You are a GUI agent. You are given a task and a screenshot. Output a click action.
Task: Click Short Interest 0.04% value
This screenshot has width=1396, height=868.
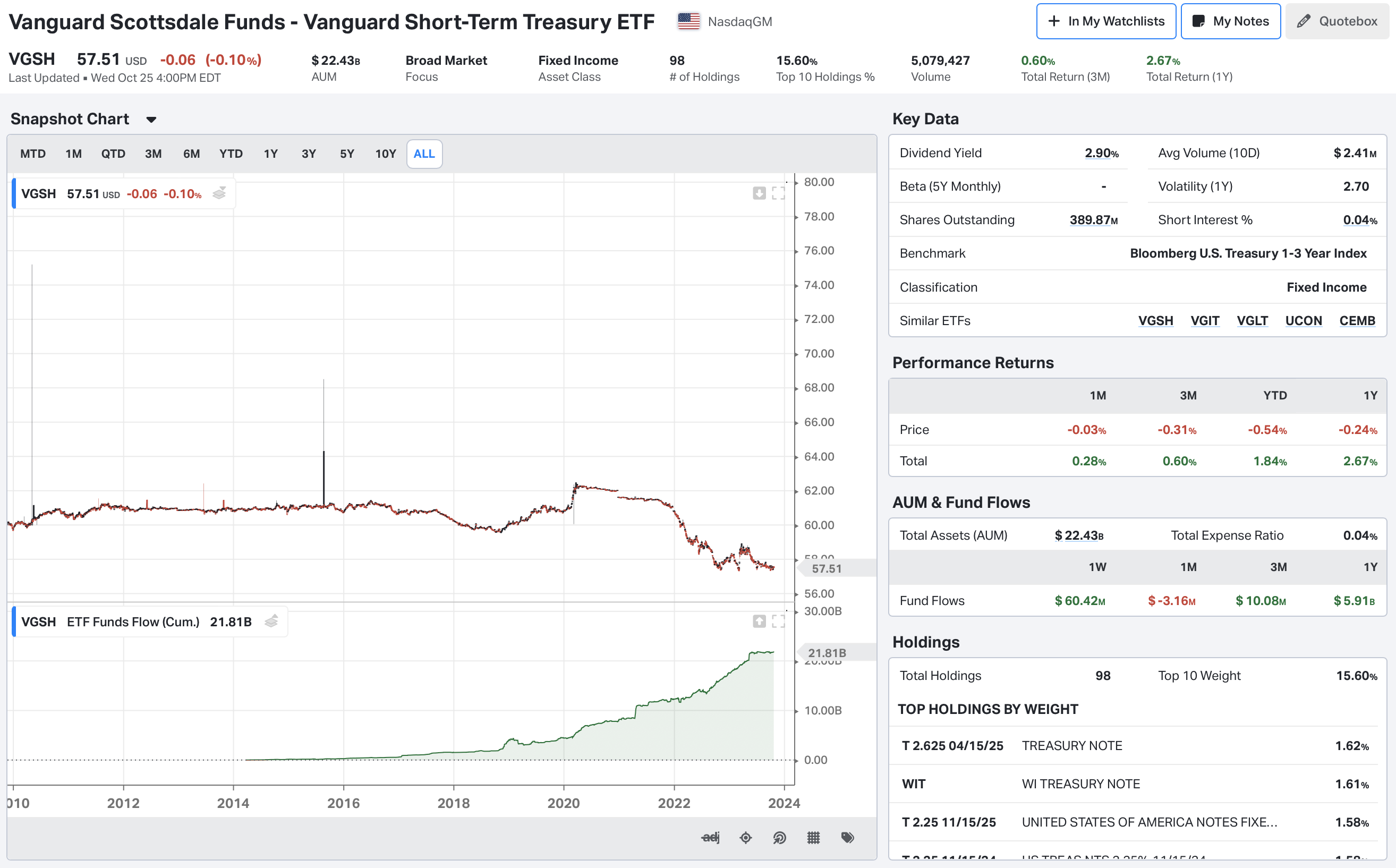tap(1360, 220)
